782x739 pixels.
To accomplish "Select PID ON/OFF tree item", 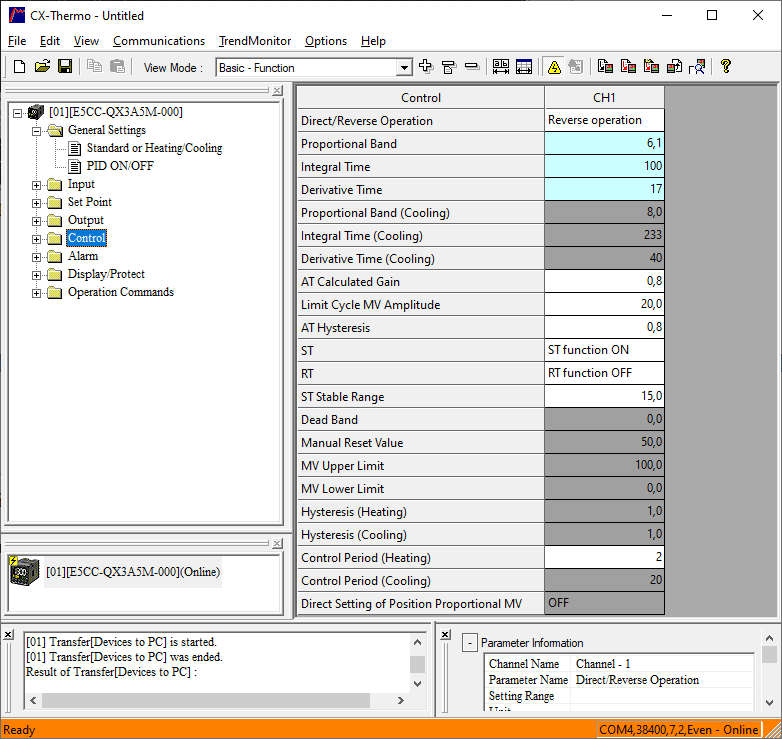I will [120, 166].
